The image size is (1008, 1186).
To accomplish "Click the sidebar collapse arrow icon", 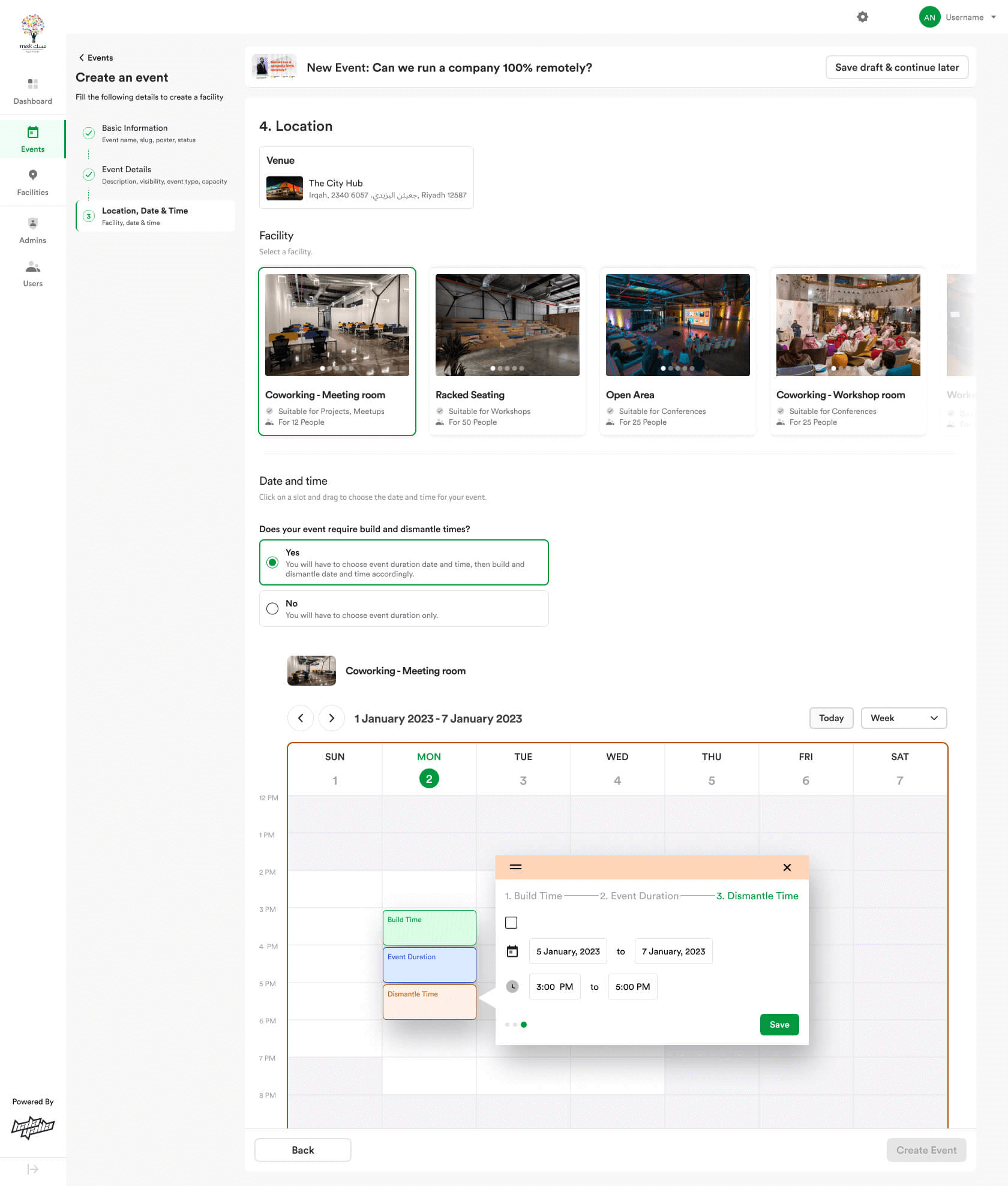I will coord(33,1169).
